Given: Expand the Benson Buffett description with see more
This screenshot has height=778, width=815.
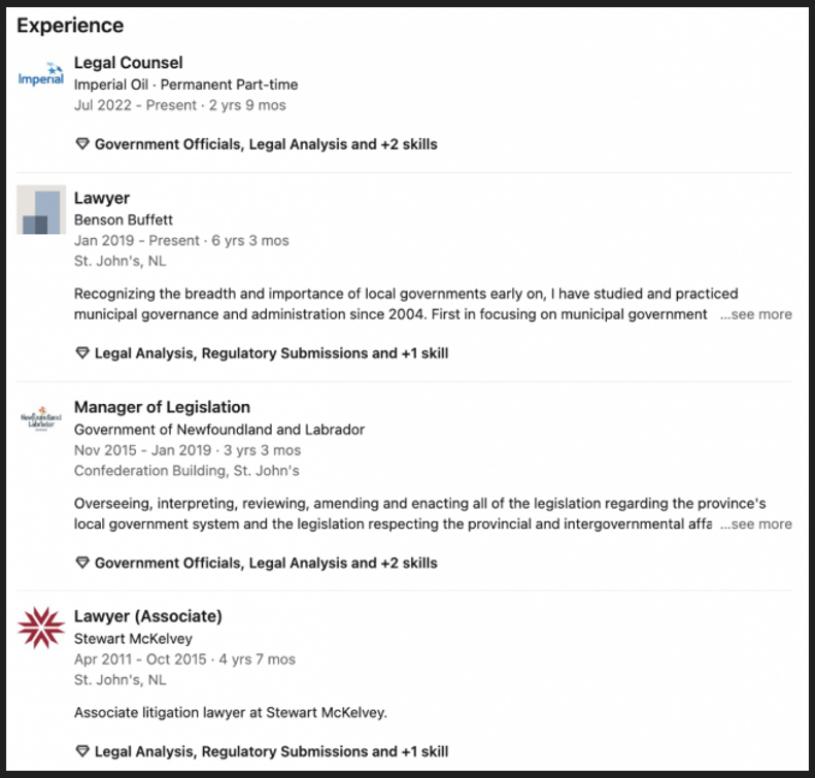Looking at the screenshot, I should click(x=756, y=314).
